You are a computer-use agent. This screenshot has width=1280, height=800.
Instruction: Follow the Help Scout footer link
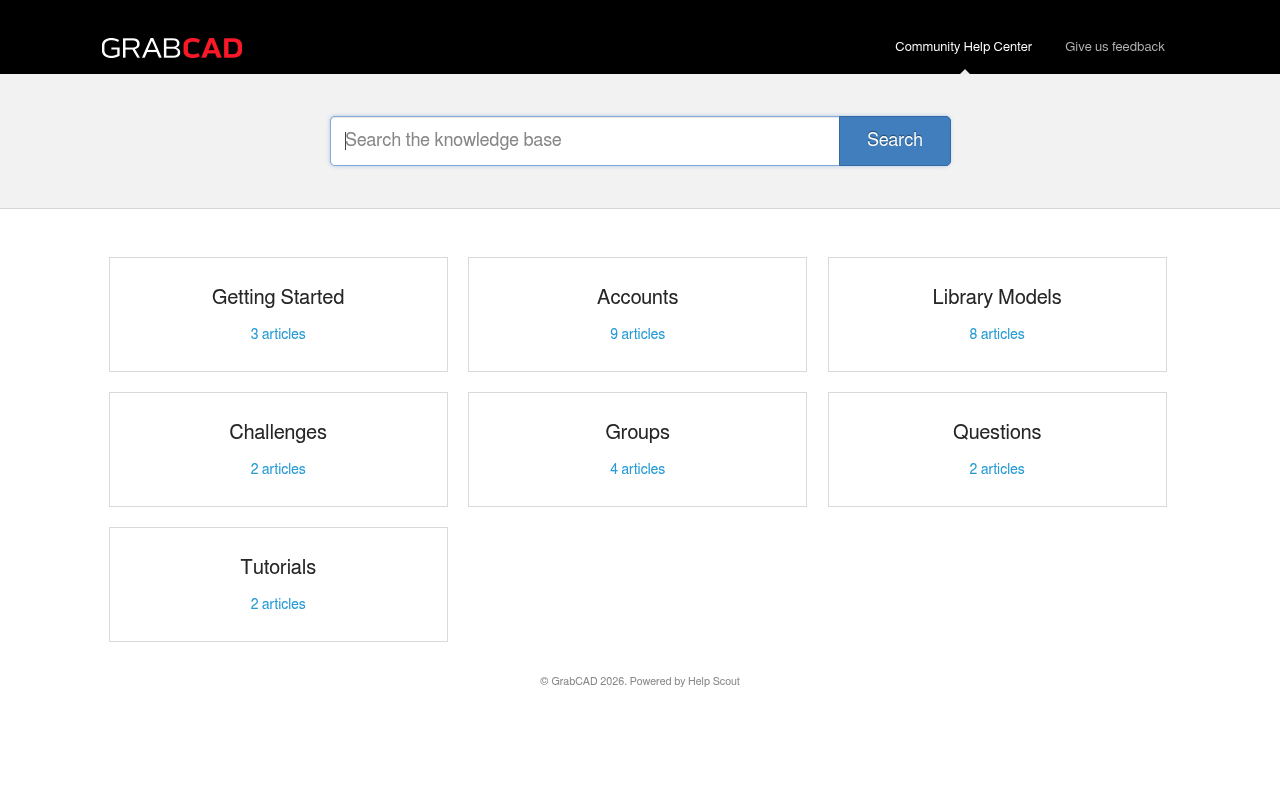click(714, 682)
